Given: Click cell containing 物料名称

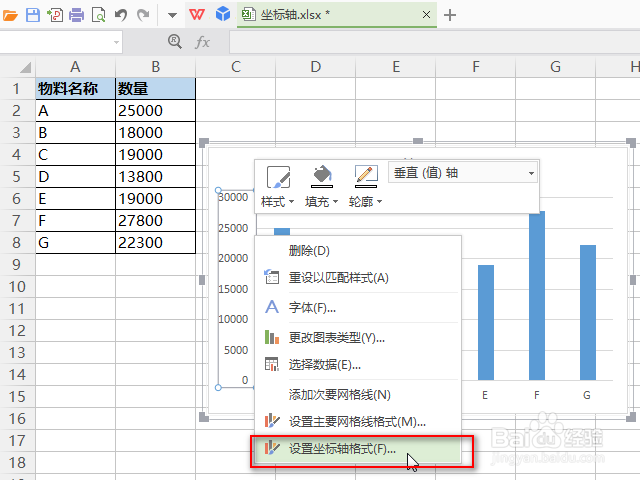Looking at the screenshot, I should point(75,89).
